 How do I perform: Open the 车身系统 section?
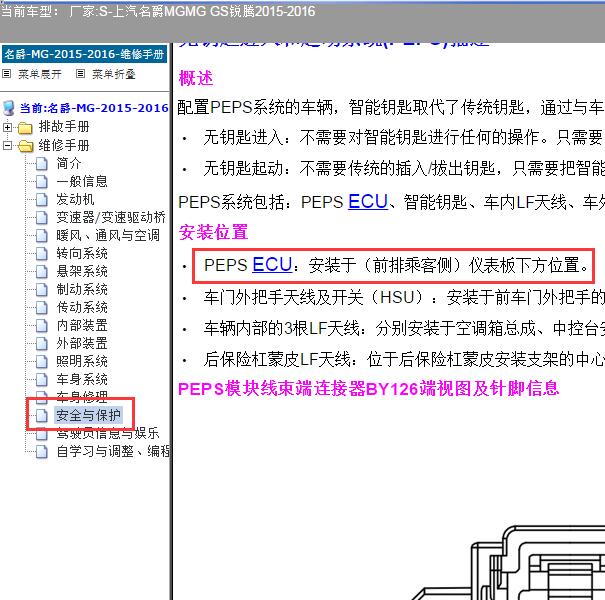[x=82, y=379]
